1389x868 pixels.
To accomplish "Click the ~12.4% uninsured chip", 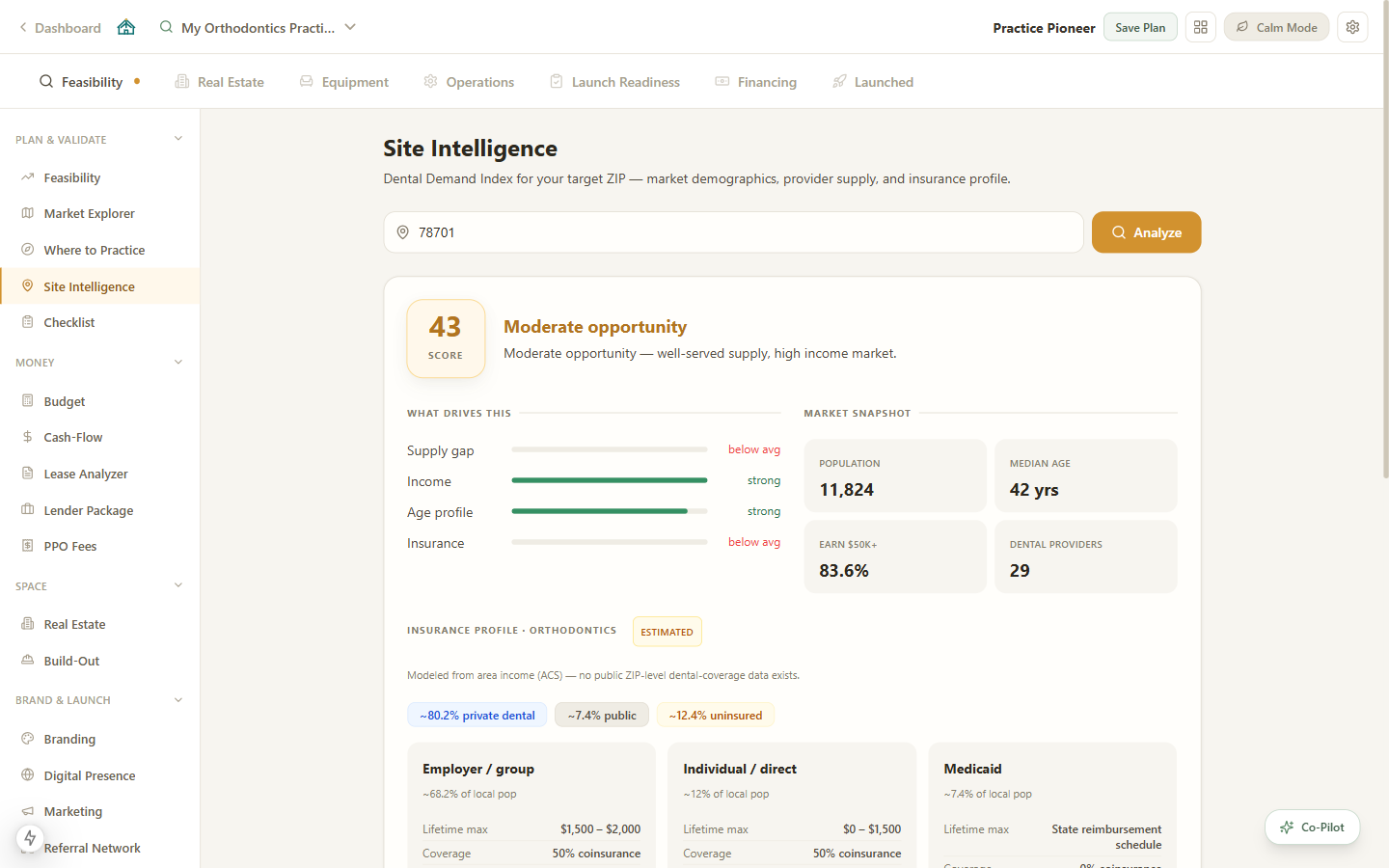I will [716, 716].
